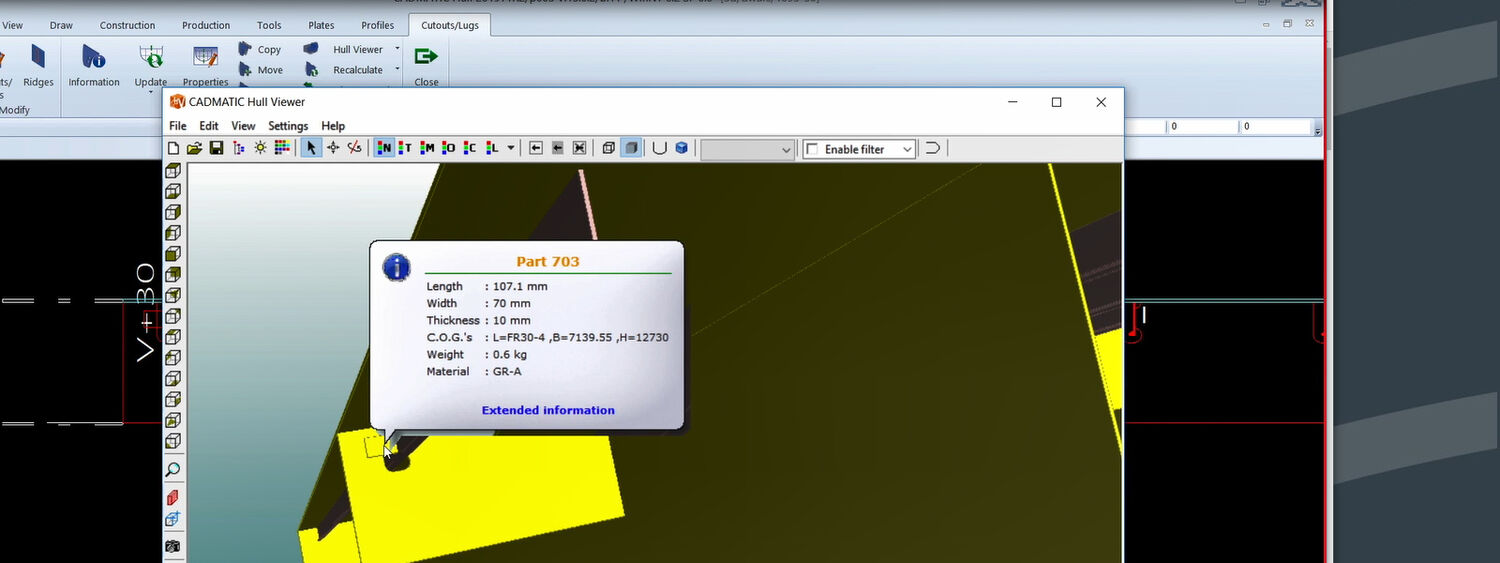The width and height of the screenshot is (1500, 563).
Task: Click the red block icon in side toolbar
Action: [x=173, y=497]
